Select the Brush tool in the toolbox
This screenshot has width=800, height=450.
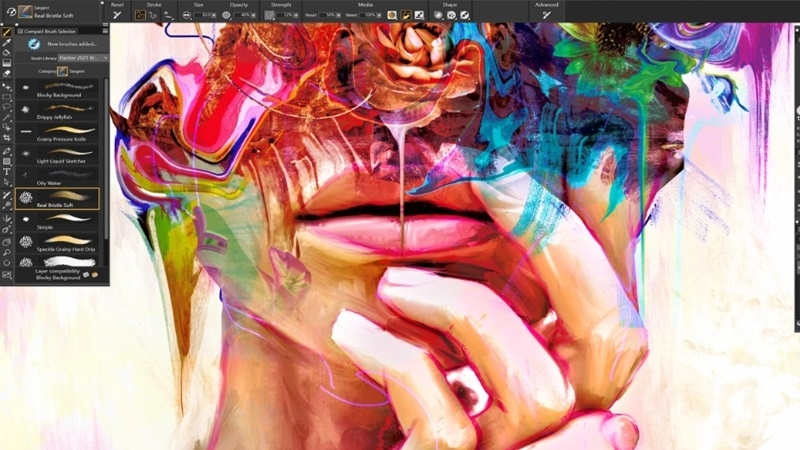[7, 32]
